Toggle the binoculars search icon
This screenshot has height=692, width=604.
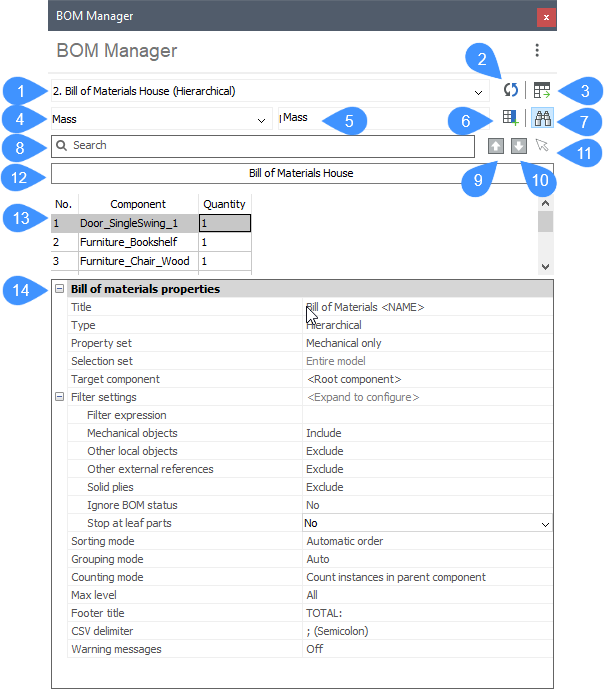[x=542, y=118]
